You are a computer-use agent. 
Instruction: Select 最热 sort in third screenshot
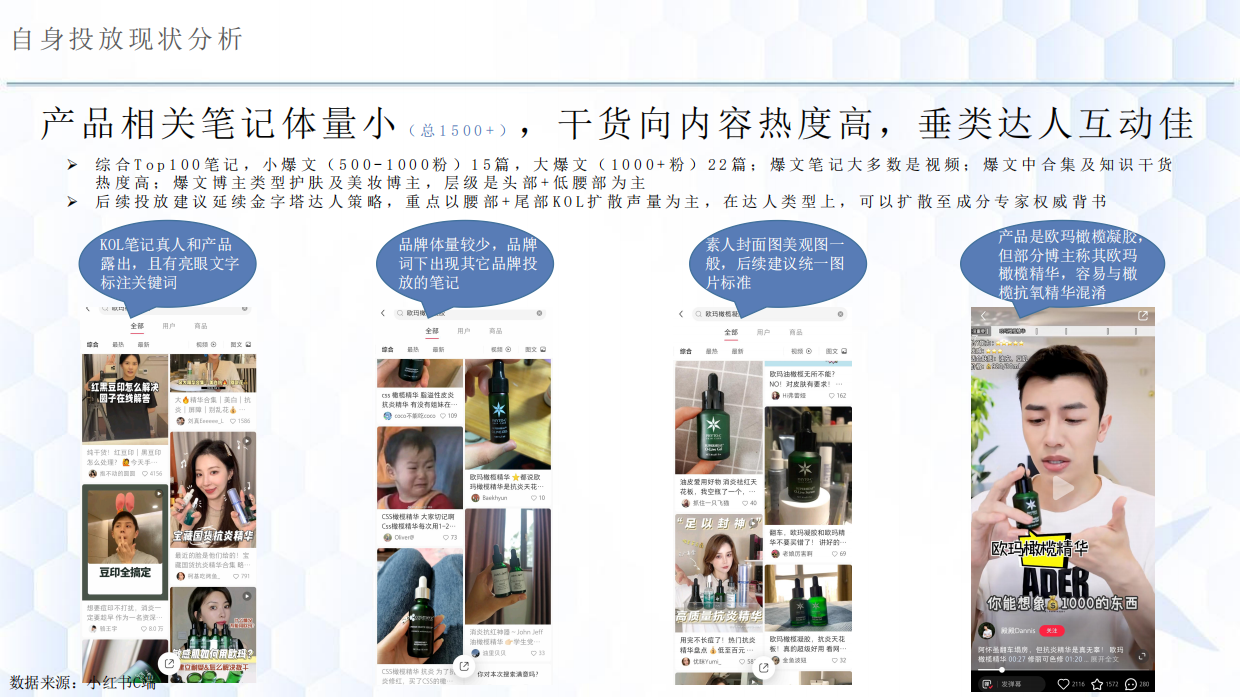[x=712, y=351]
